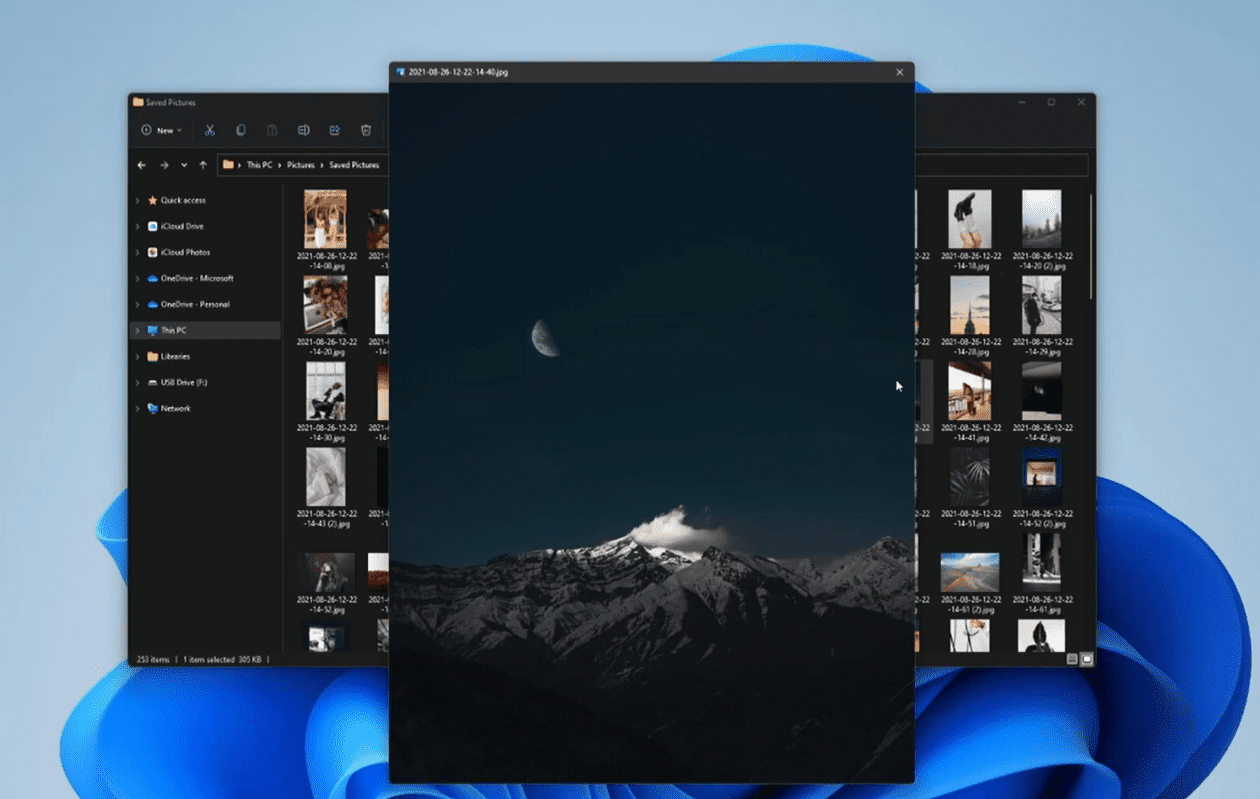Open the New menu dropdown
The image size is (1260, 799).
click(x=161, y=130)
